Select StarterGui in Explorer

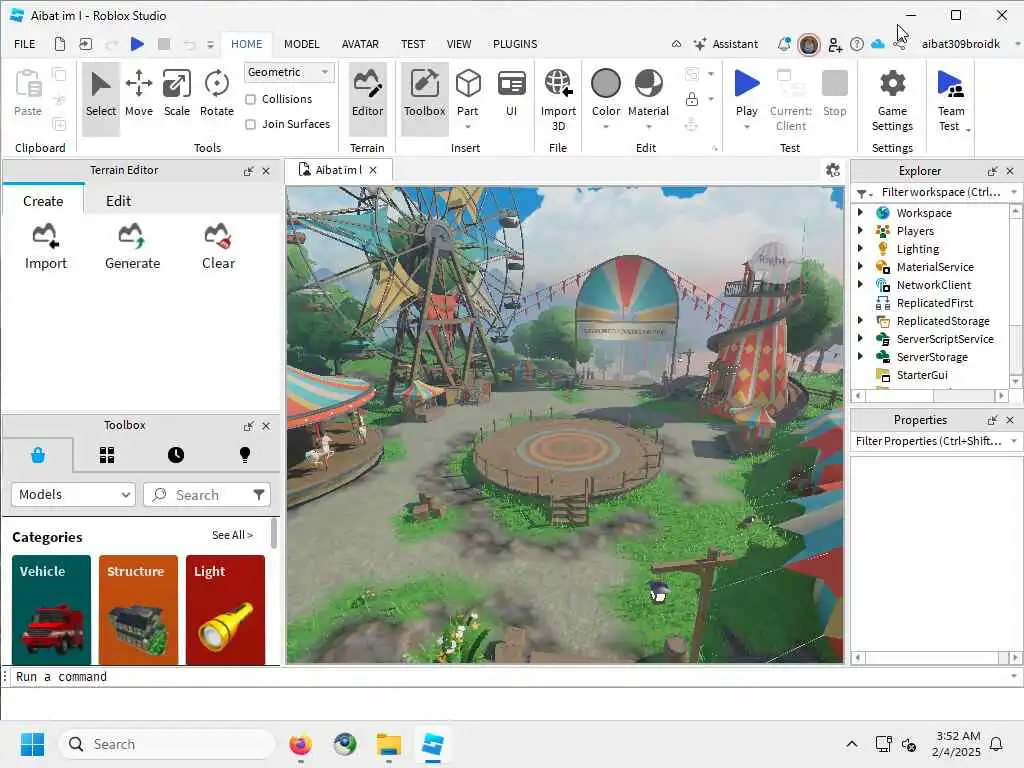click(x=921, y=375)
